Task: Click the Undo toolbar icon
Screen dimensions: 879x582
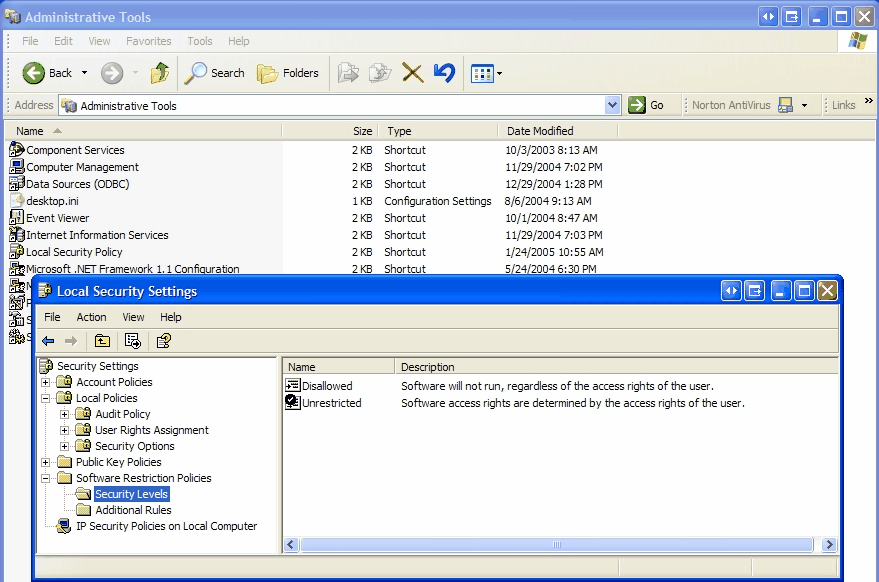Action: point(445,73)
